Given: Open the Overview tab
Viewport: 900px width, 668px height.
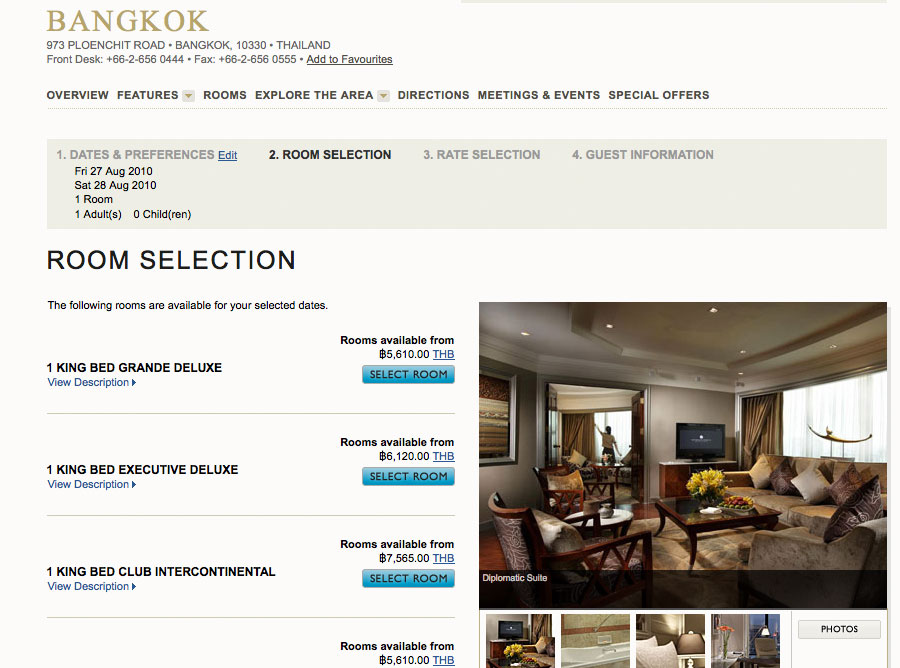Looking at the screenshot, I should [x=77, y=95].
